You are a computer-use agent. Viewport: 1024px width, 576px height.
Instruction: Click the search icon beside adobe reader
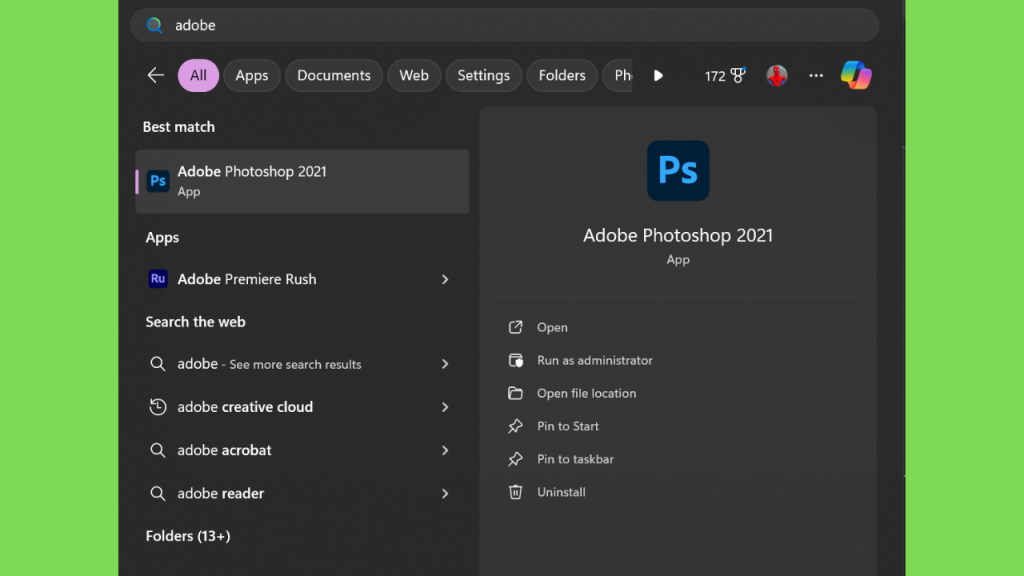[x=157, y=493]
